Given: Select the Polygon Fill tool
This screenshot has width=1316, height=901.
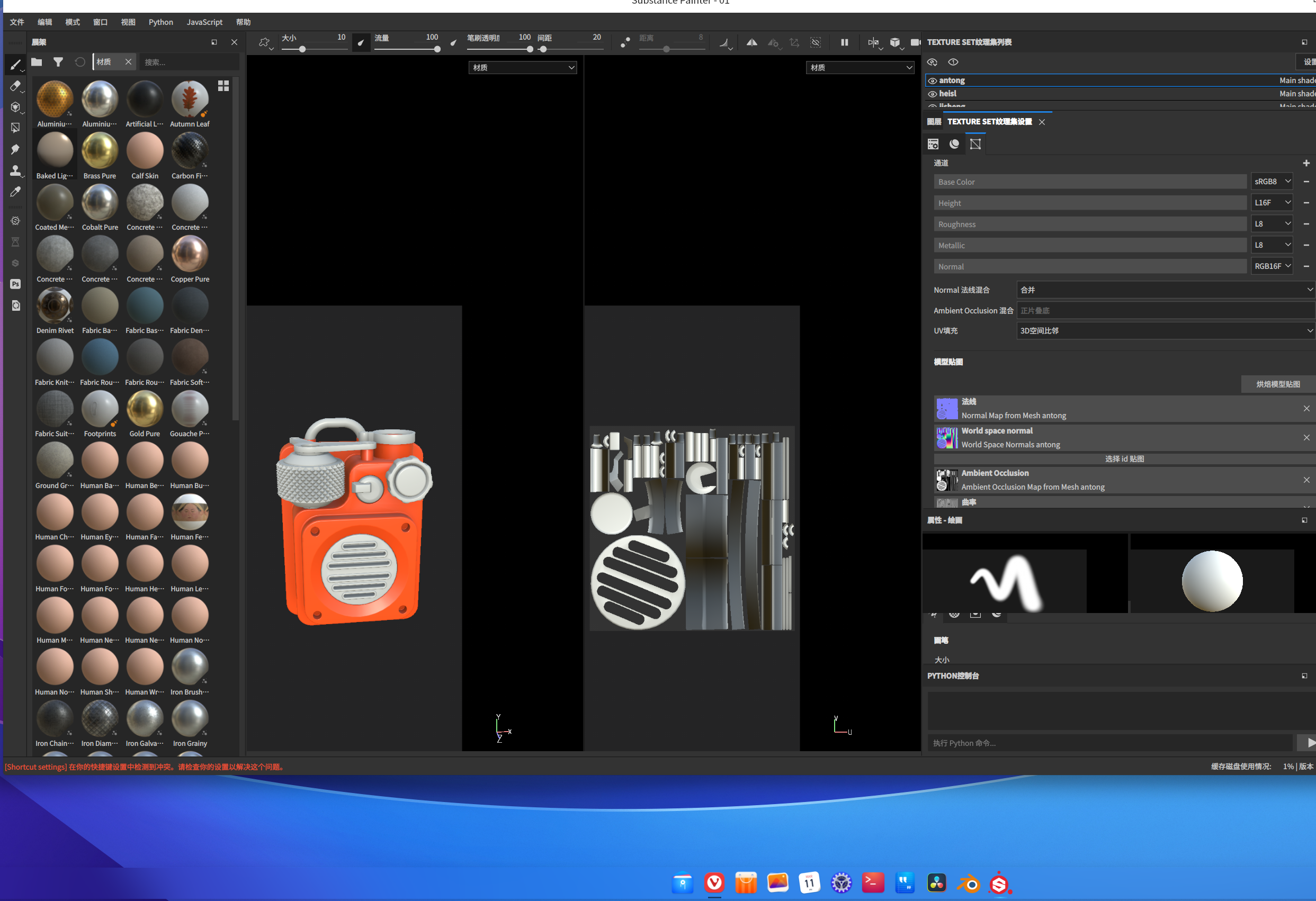Looking at the screenshot, I should [15, 128].
